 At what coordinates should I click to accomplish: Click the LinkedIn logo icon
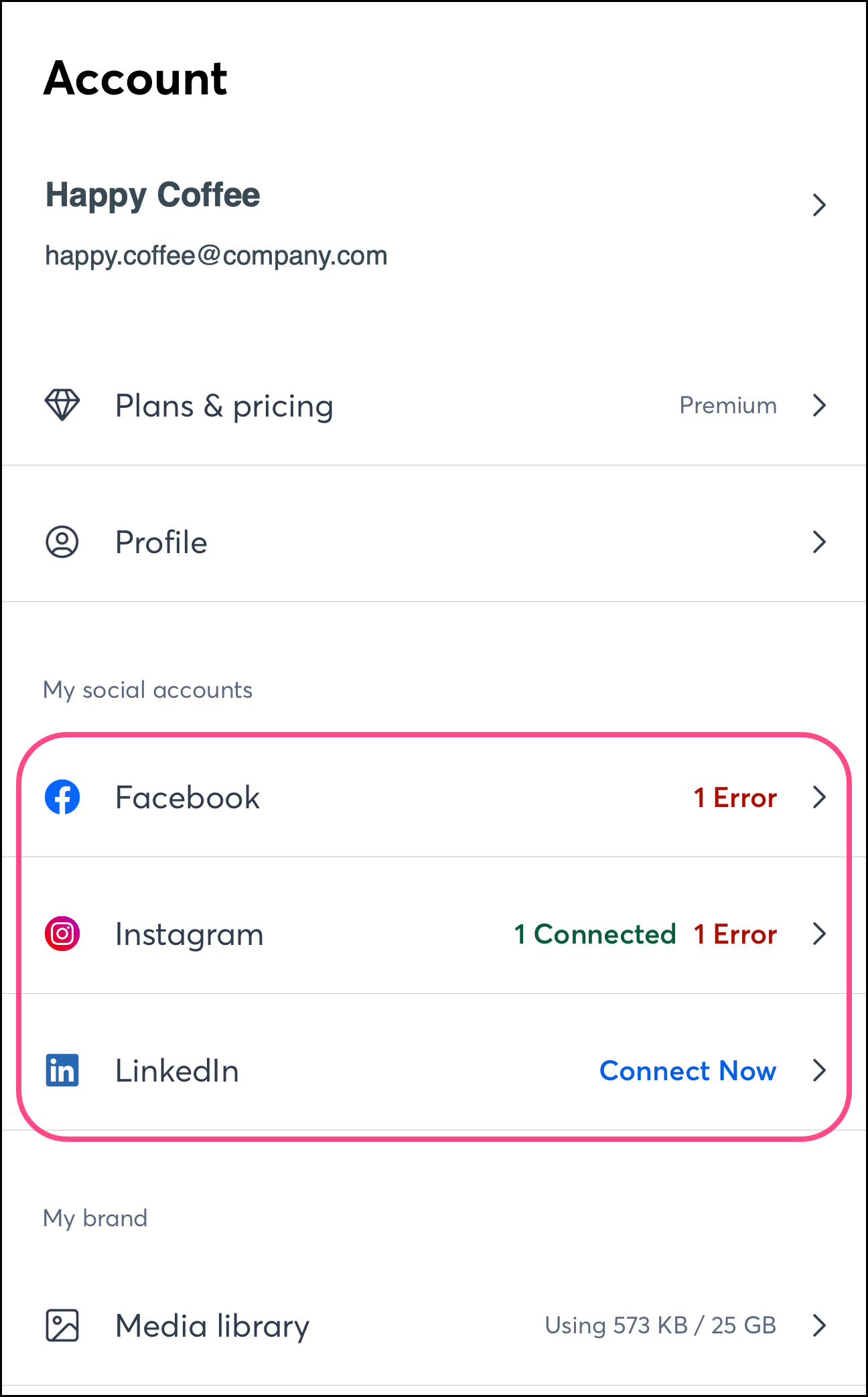click(62, 1070)
